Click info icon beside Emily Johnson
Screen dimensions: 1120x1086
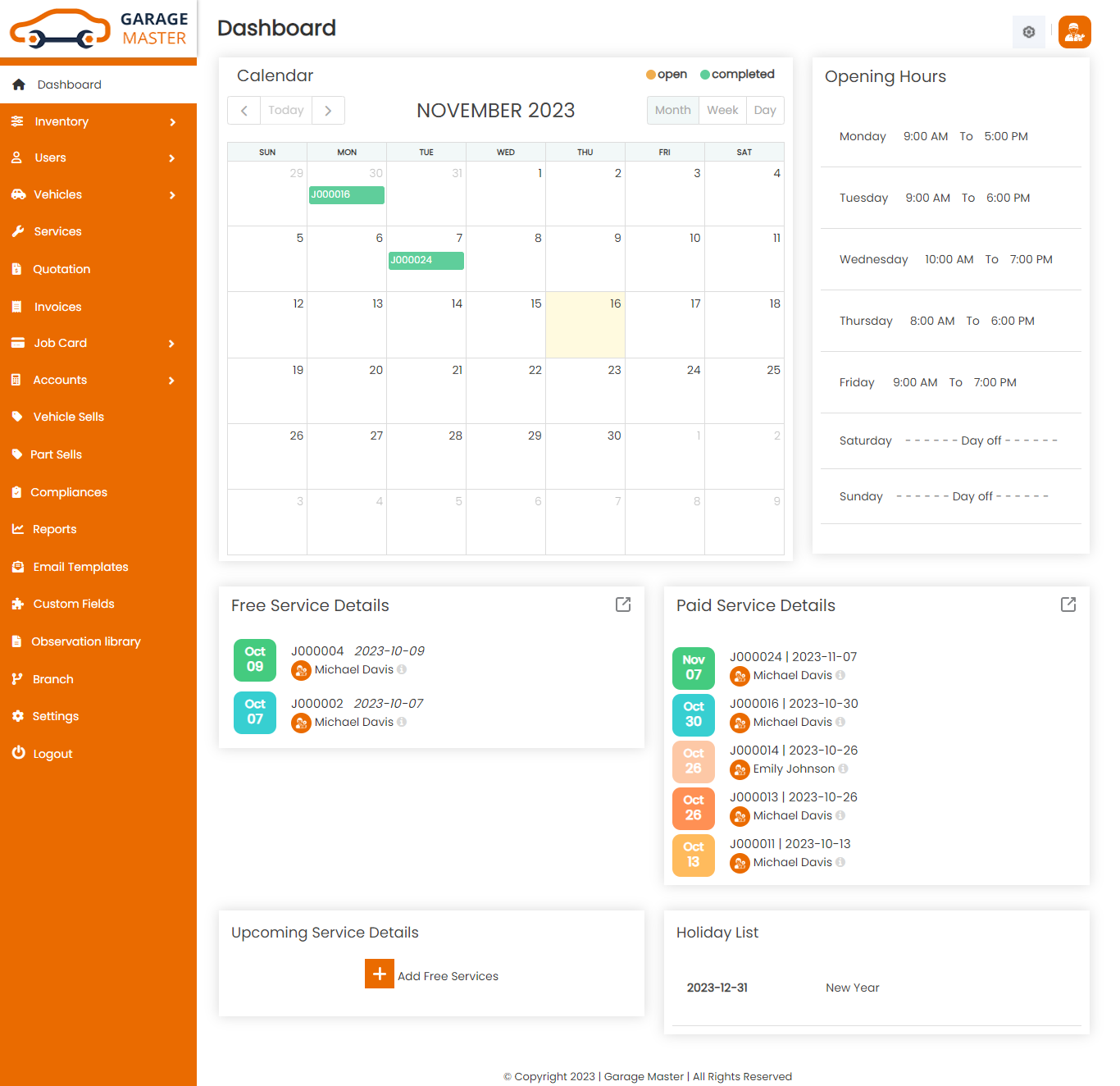coord(843,769)
